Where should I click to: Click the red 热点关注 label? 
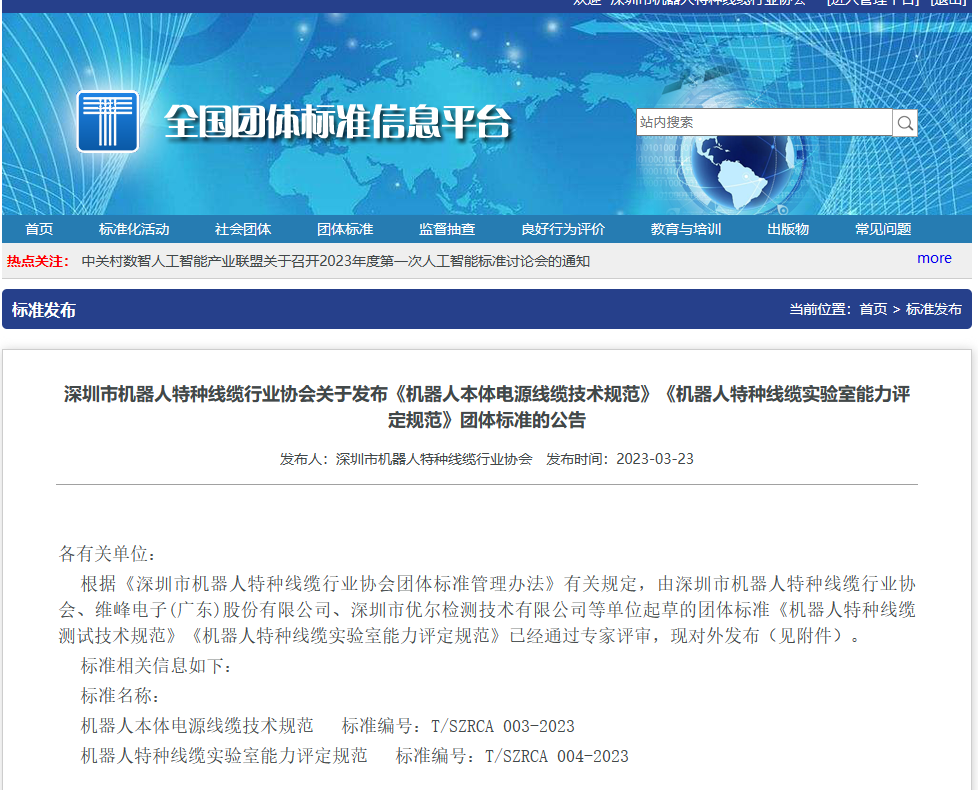(37, 261)
